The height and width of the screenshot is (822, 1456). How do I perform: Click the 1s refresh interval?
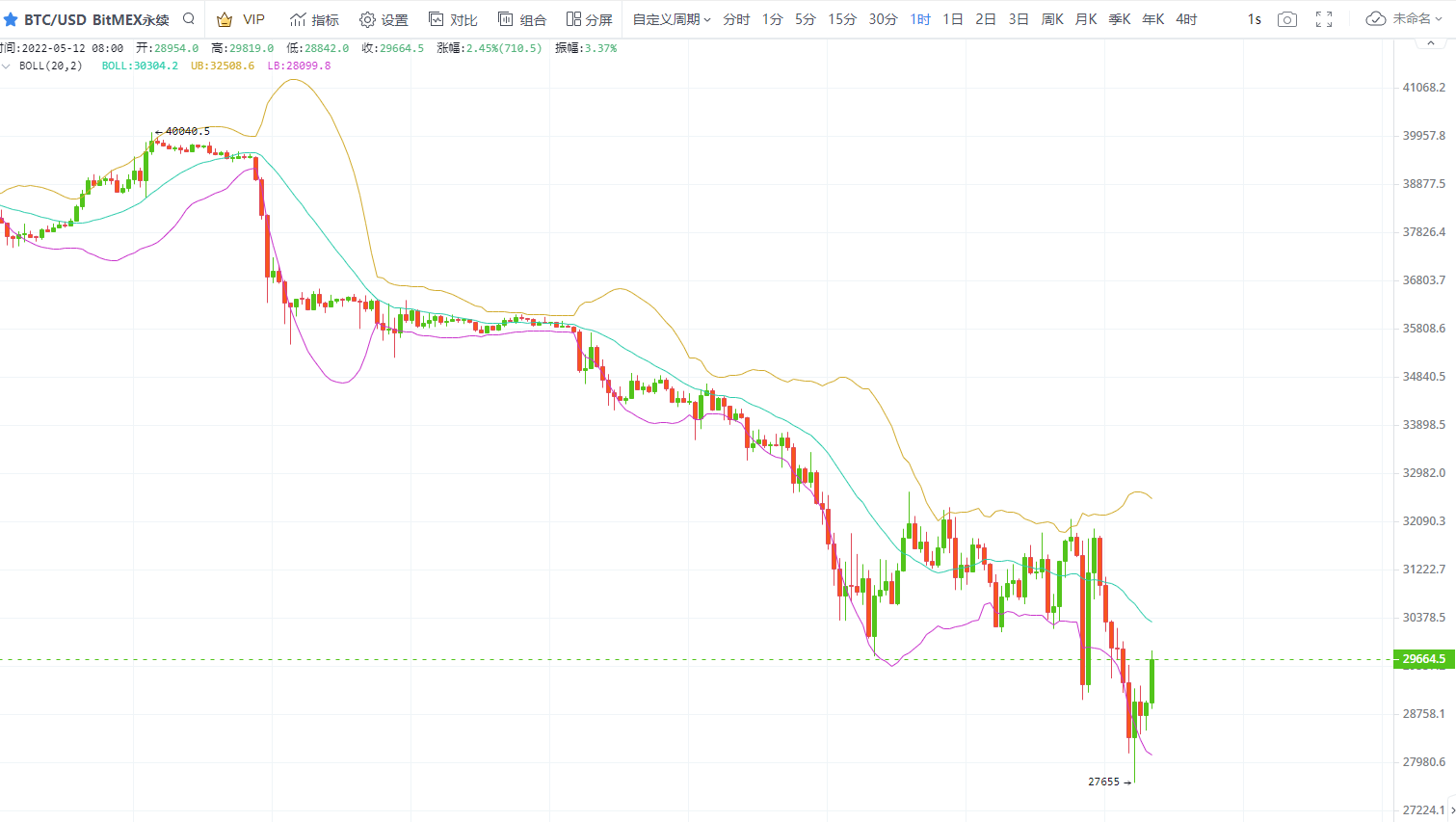(x=1254, y=19)
